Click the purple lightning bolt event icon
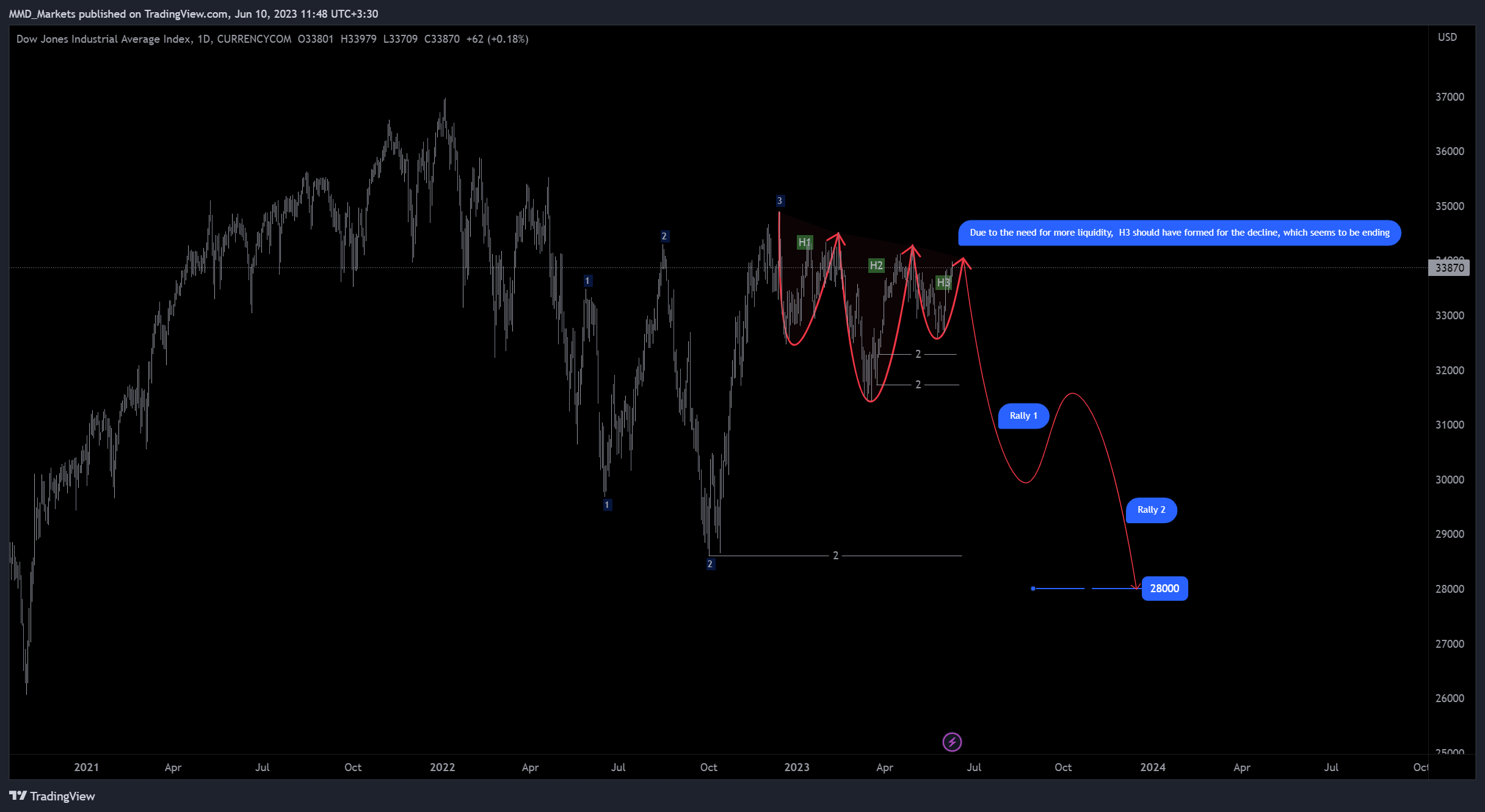The height and width of the screenshot is (812, 1485). [952, 742]
